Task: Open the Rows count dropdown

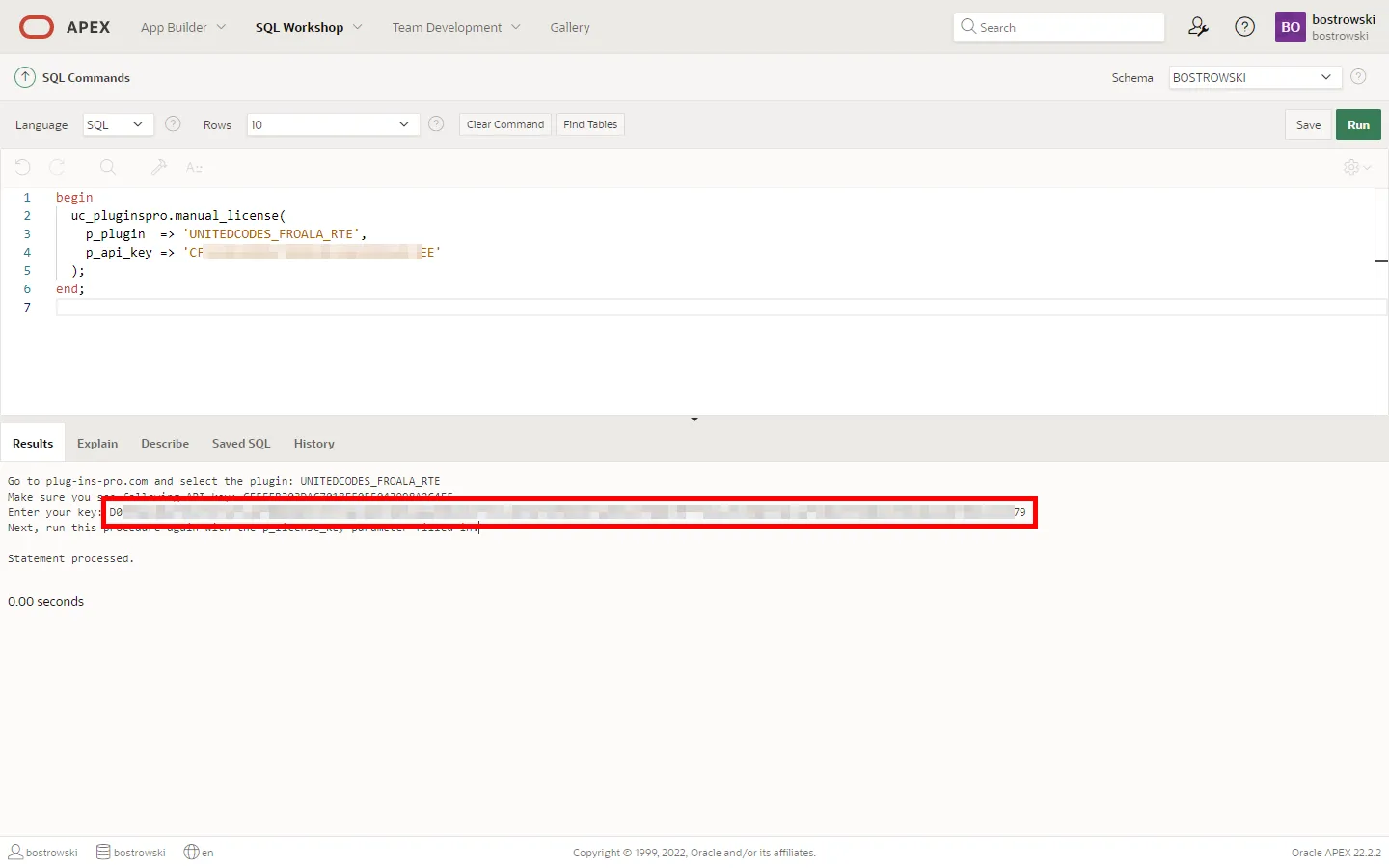Action: [332, 124]
